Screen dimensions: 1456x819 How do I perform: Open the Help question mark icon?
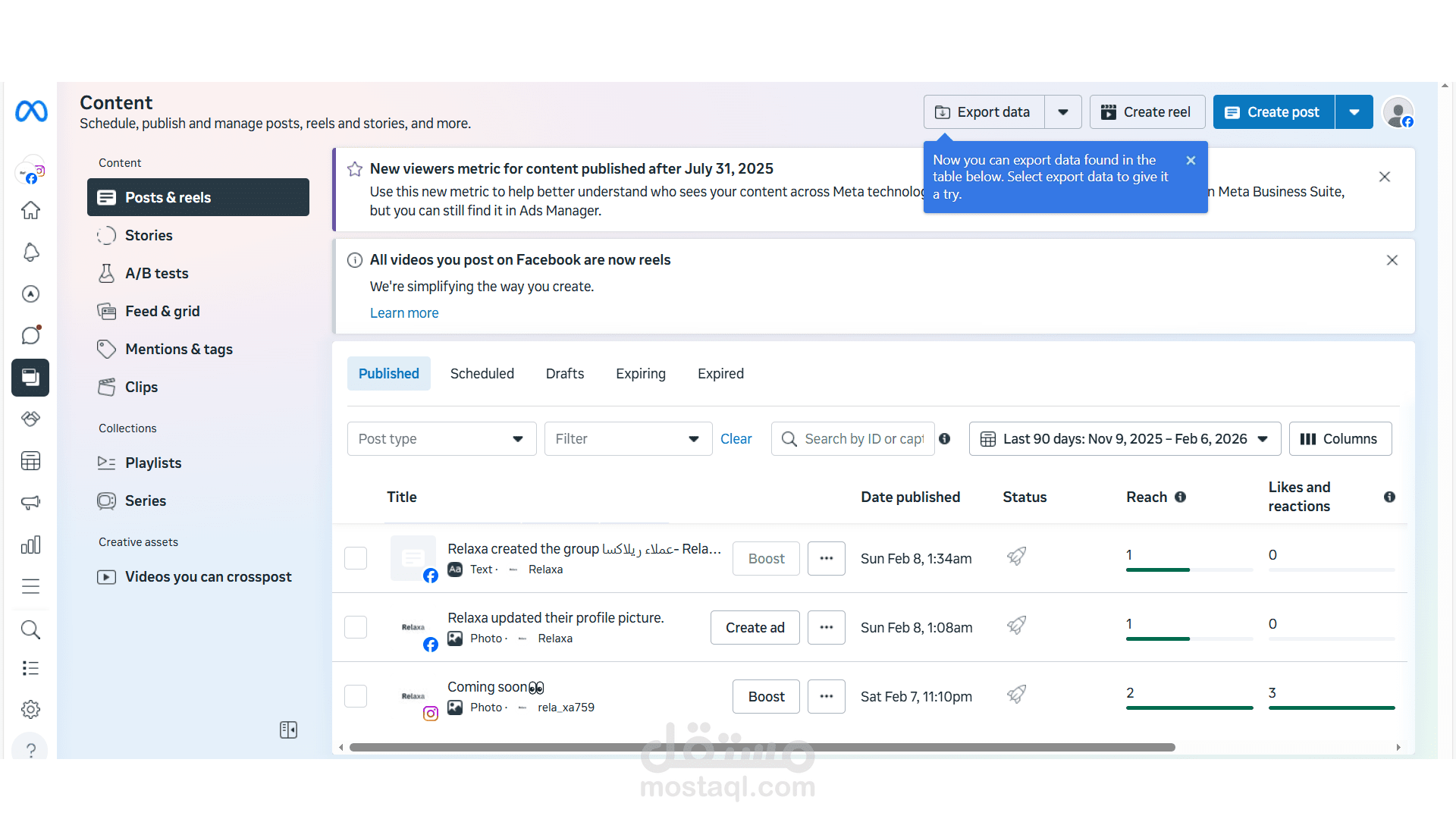[x=30, y=750]
